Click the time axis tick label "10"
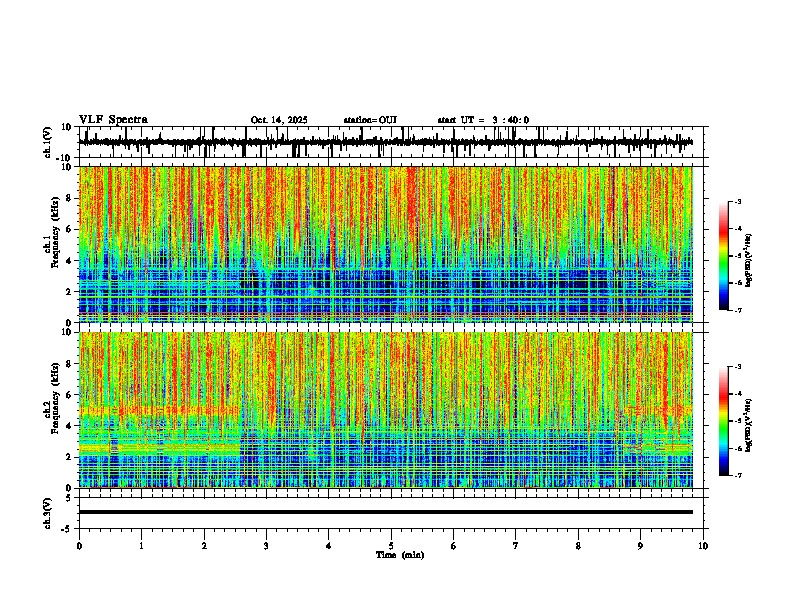792x612 pixels. [703, 546]
